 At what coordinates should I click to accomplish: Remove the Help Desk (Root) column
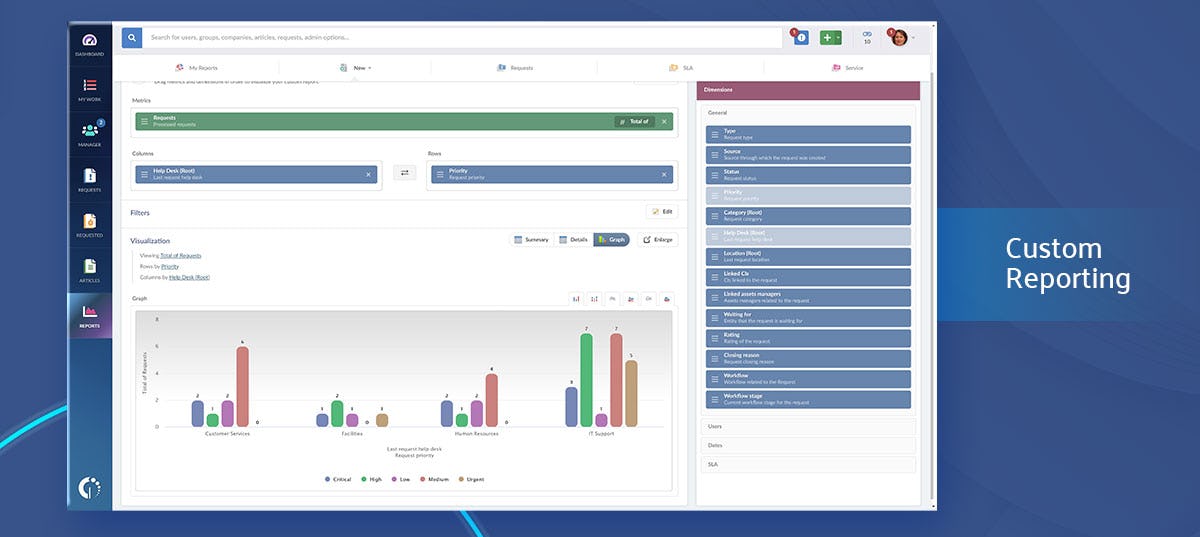tap(368, 174)
